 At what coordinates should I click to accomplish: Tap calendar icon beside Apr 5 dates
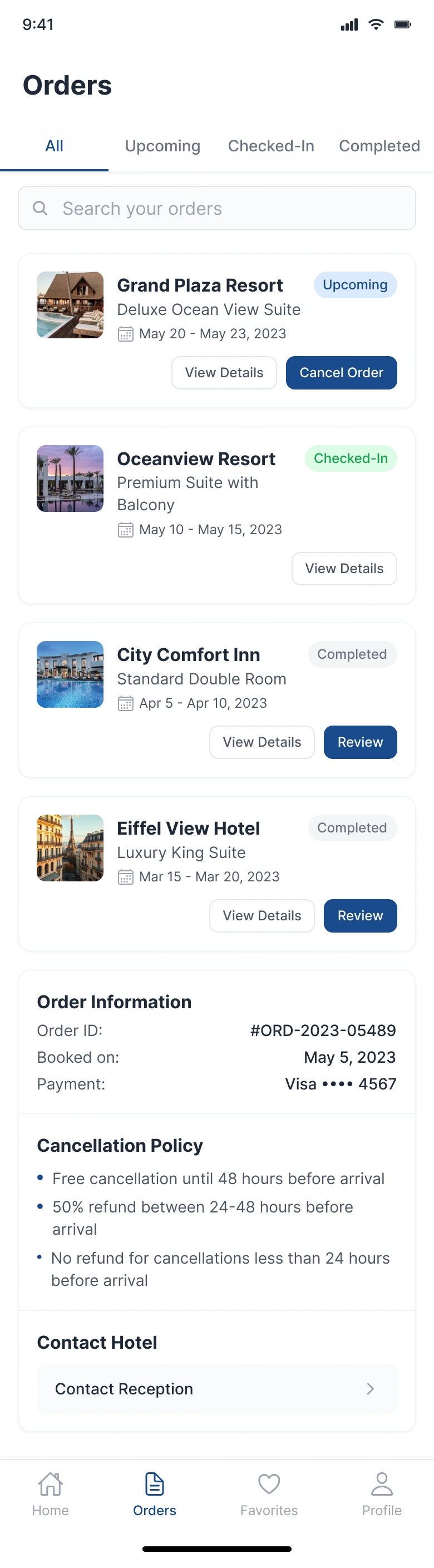tap(125, 704)
